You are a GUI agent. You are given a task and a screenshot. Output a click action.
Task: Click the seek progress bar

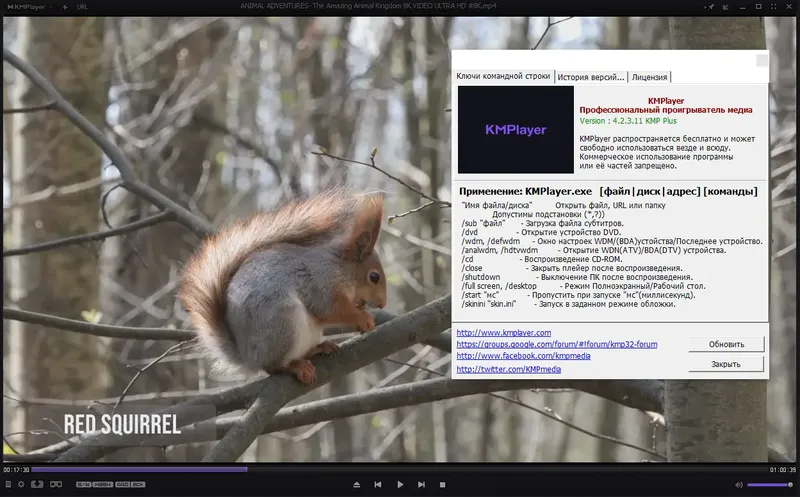(398, 469)
